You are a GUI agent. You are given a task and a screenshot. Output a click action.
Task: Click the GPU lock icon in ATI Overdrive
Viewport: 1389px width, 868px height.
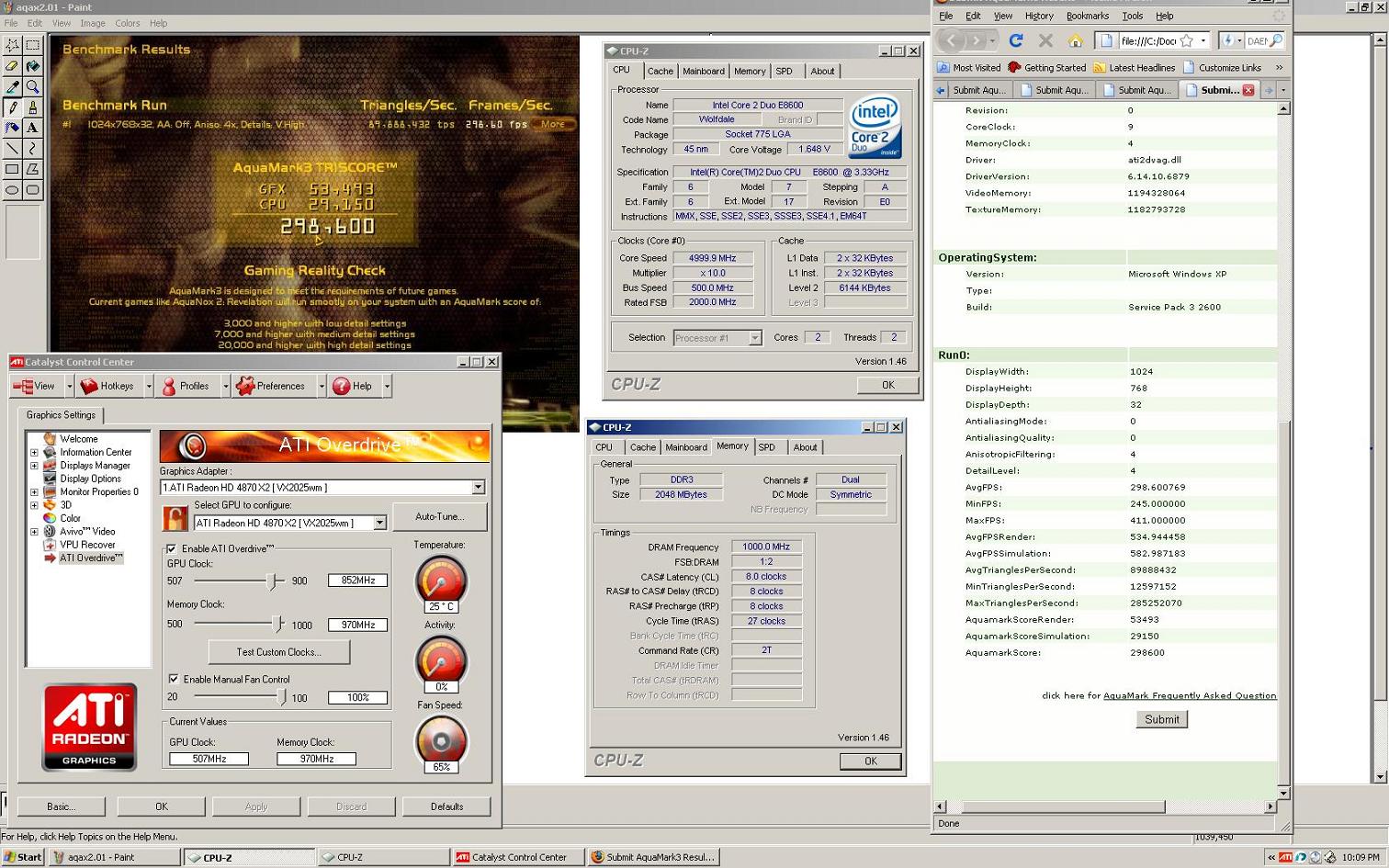175,518
